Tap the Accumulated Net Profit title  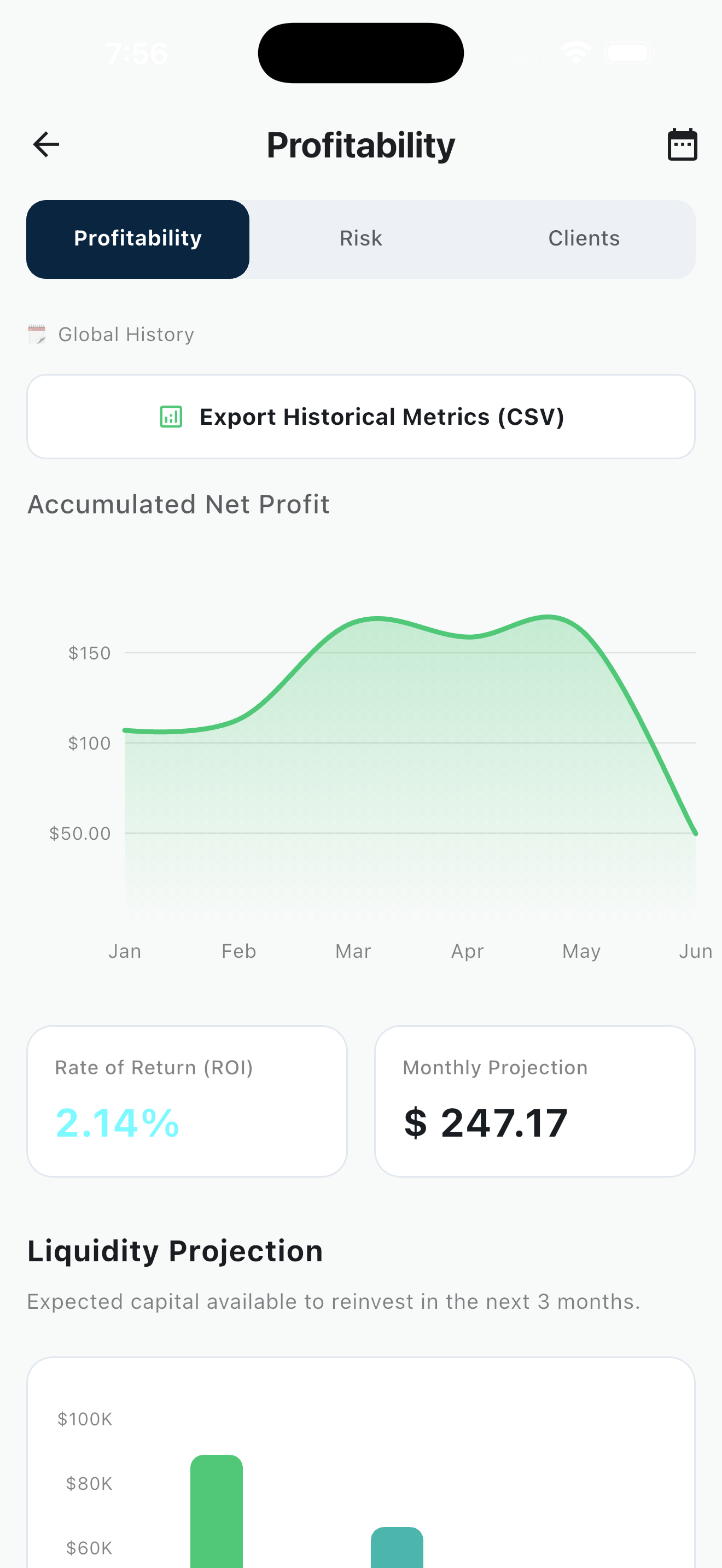[178, 504]
